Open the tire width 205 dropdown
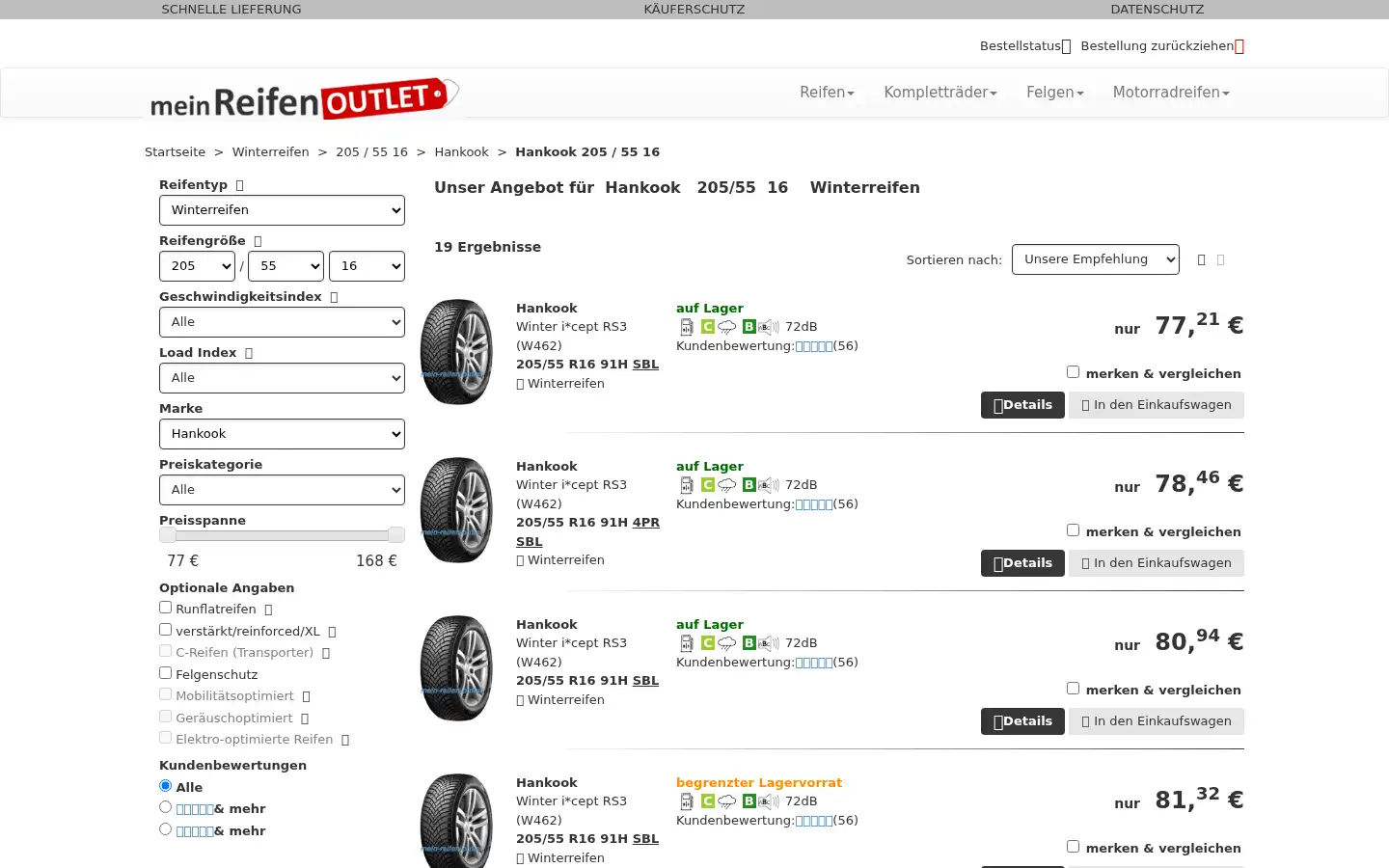This screenshot has height=868, width=1389. tap(197, 266)
